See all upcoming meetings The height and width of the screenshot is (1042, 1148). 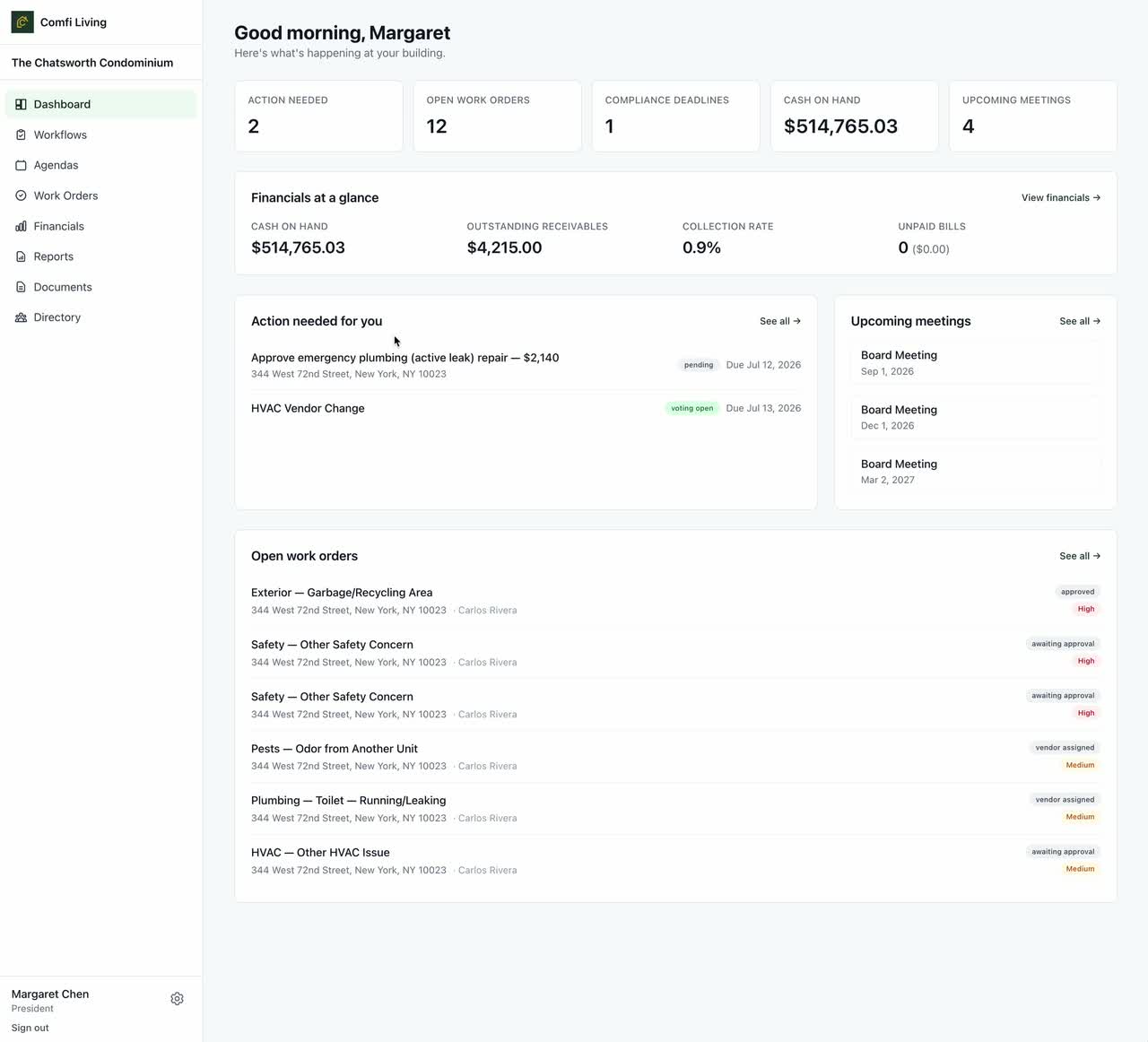(x=1080, y=321)
